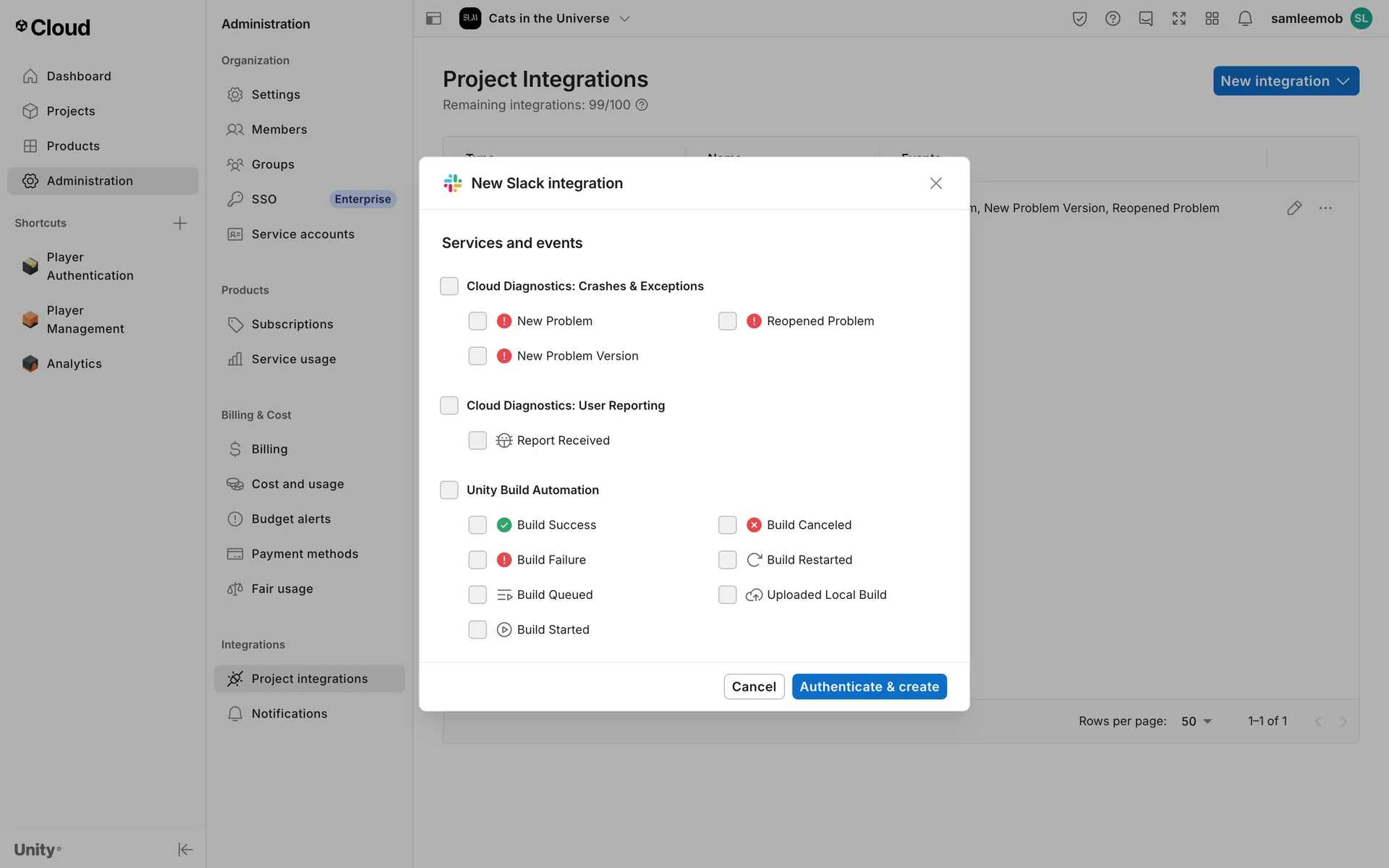Go to Notifications in Integrations section
The width and height of the screenshot is (1389, 868).
(x=289, y=714)
